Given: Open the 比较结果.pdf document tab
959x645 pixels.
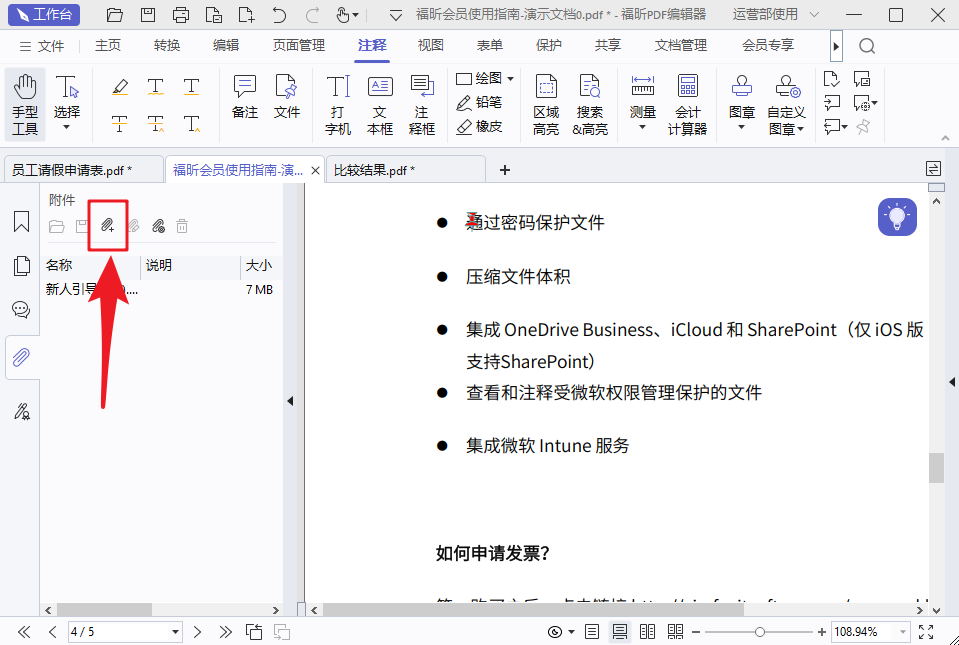Looking at the screenshot, I should pos(374,170).
